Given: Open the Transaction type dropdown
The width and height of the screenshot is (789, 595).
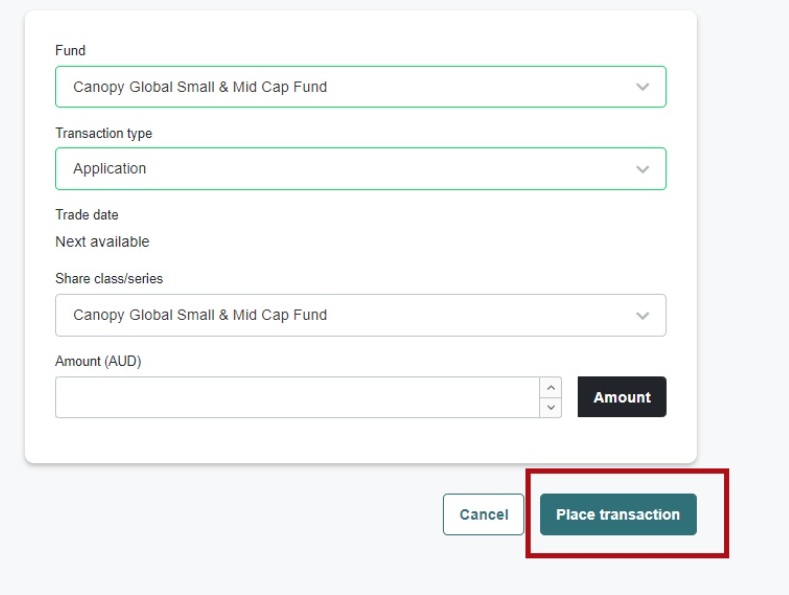Looking at the screenshot, I should pyautogui.click(x=360, y=169).
